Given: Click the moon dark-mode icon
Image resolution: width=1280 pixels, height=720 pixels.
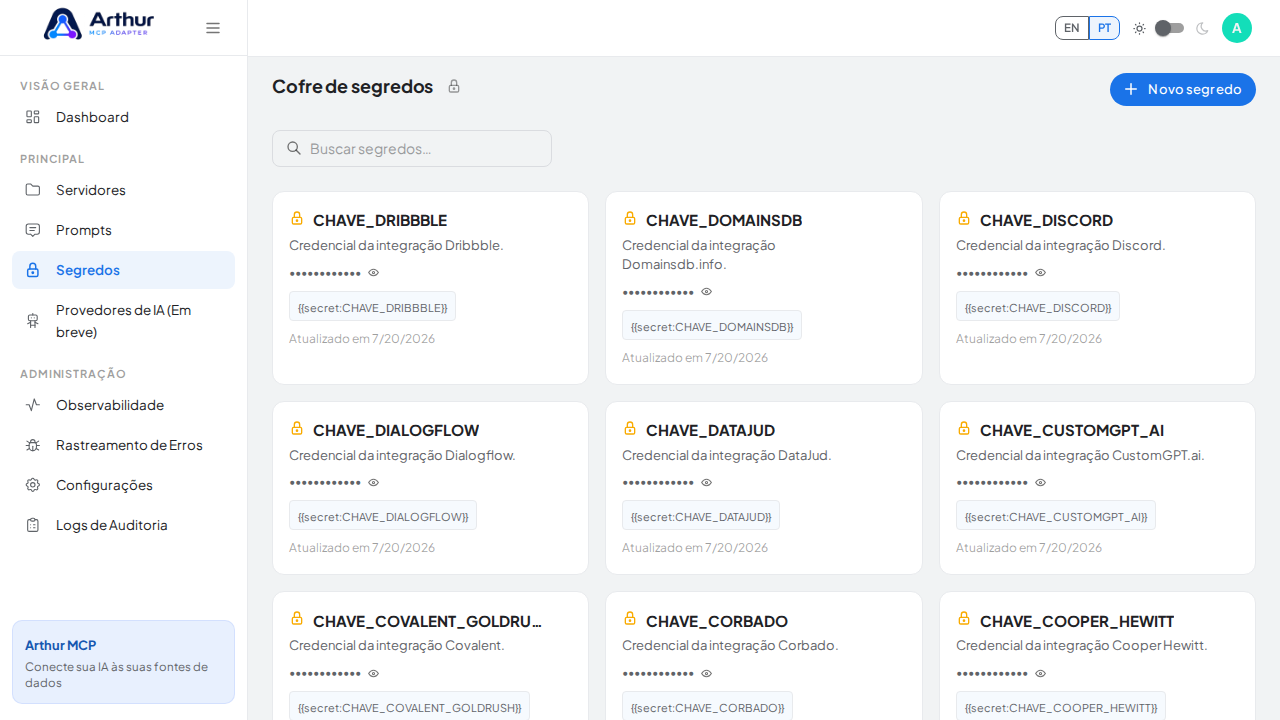Looking at the screenshot, I should point(1202,28).
